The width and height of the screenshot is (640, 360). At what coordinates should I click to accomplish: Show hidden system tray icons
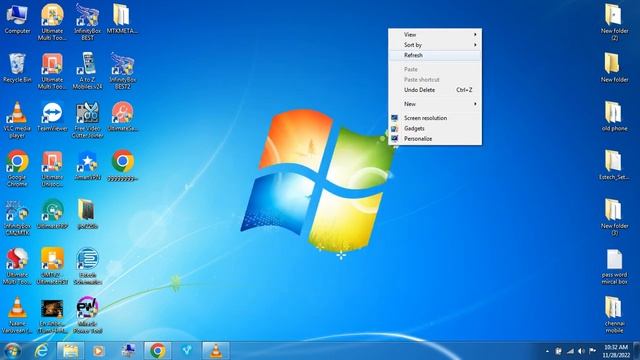[x=547, y=351]
